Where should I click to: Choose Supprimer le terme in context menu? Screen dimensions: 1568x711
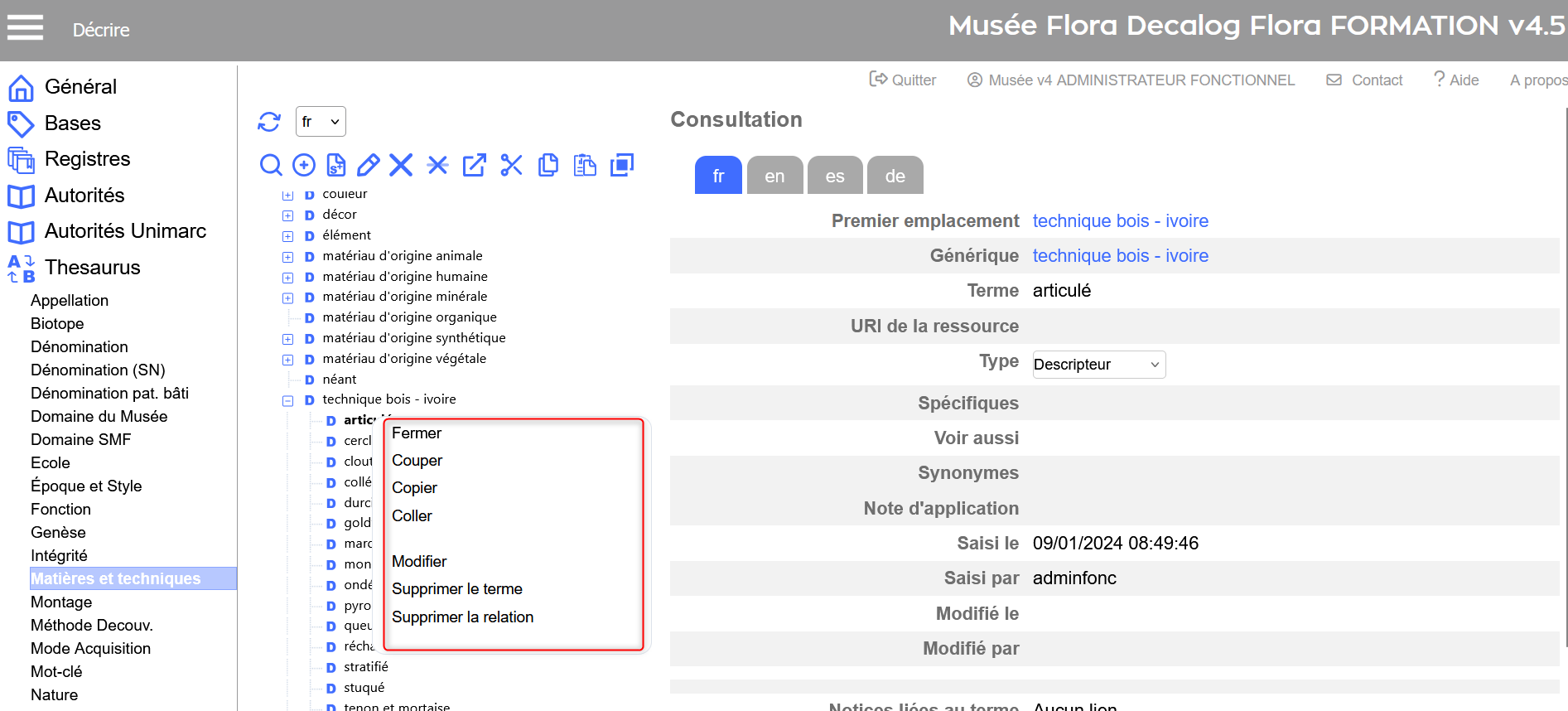(457, 589)
